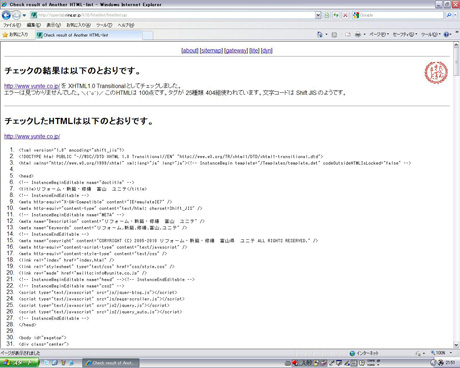Screen dimensions: 460x368
Task: Select the Check result of Another HTML-lint tab
Action: (x=88, y=35)
